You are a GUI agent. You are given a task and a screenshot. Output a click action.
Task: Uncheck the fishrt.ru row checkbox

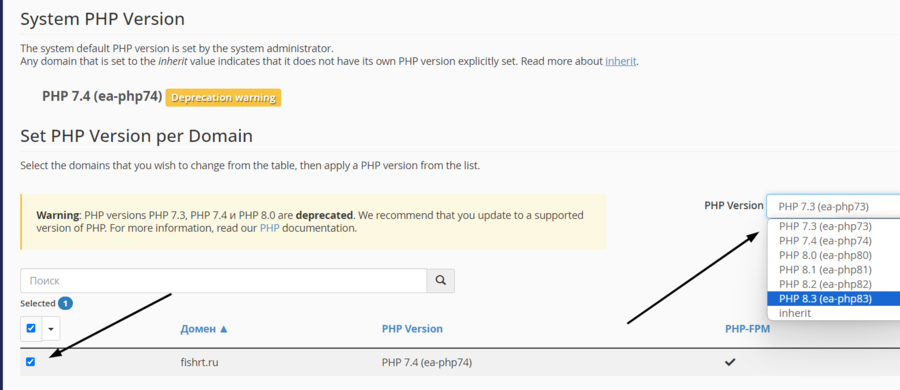click(30, 362)
